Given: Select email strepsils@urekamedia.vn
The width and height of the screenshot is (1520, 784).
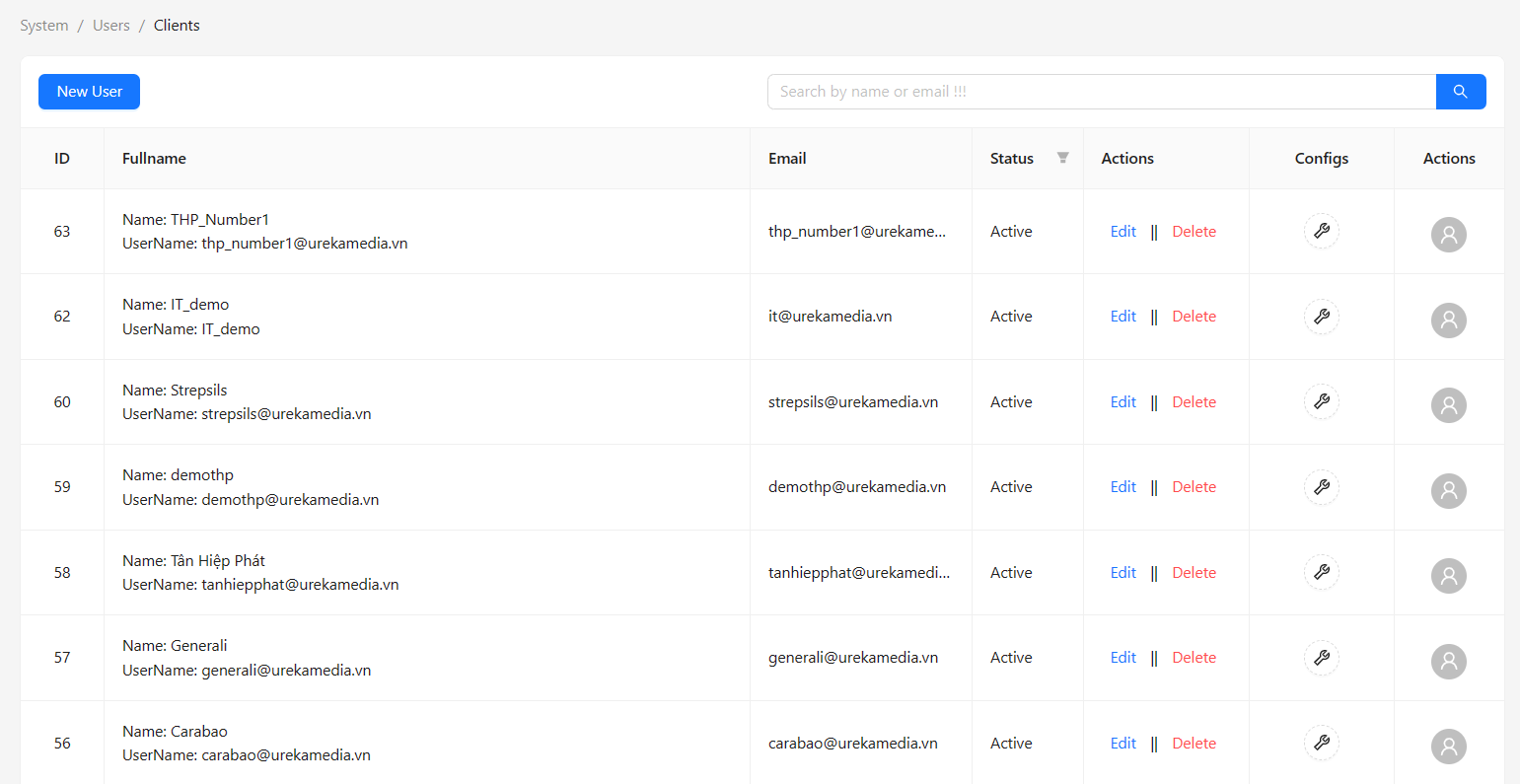Looking at the screenshot, I should [853, 402].
